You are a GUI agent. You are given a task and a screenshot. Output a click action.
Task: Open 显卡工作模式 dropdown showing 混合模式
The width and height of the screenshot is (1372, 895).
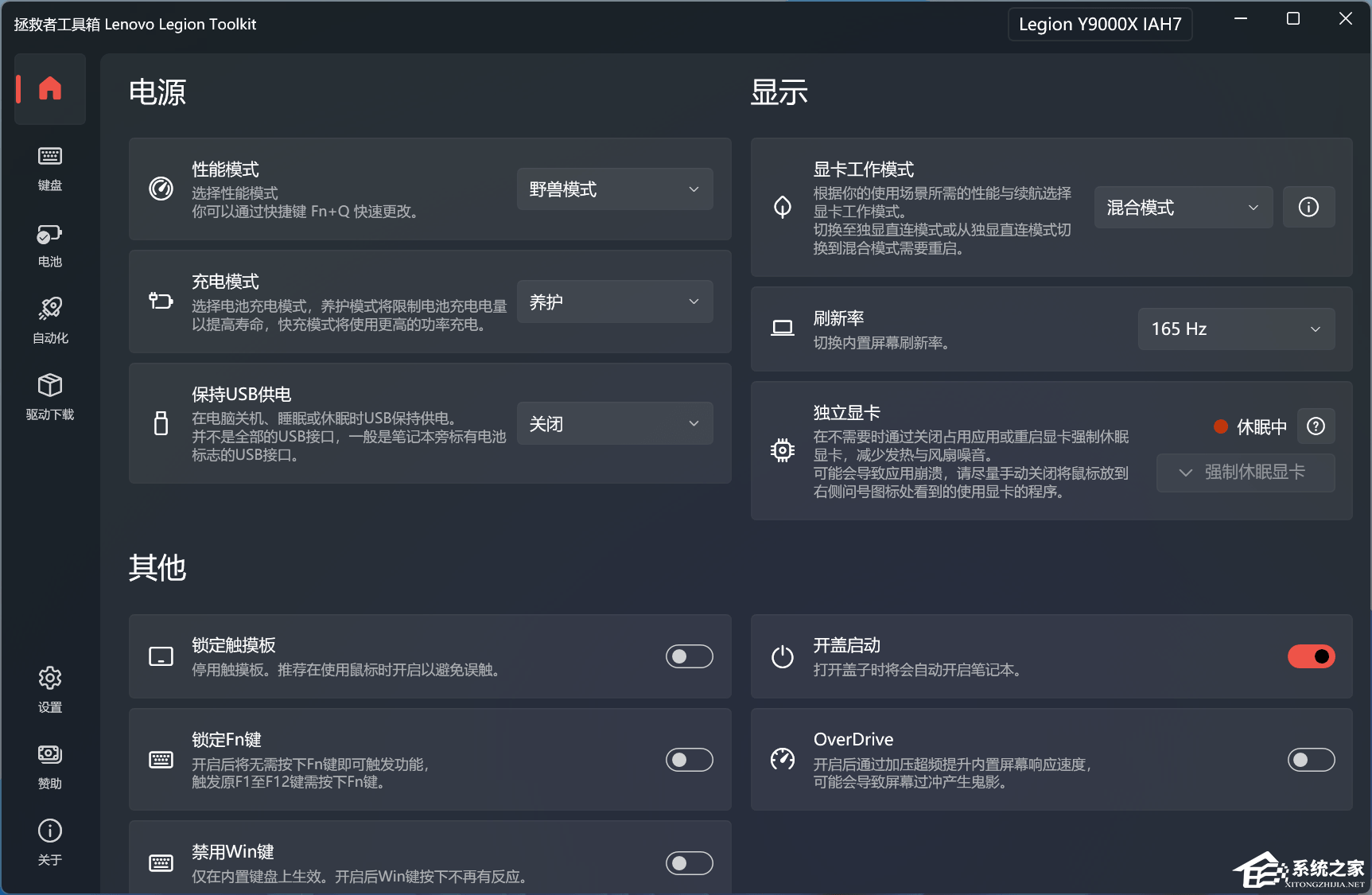(1183, 207)
